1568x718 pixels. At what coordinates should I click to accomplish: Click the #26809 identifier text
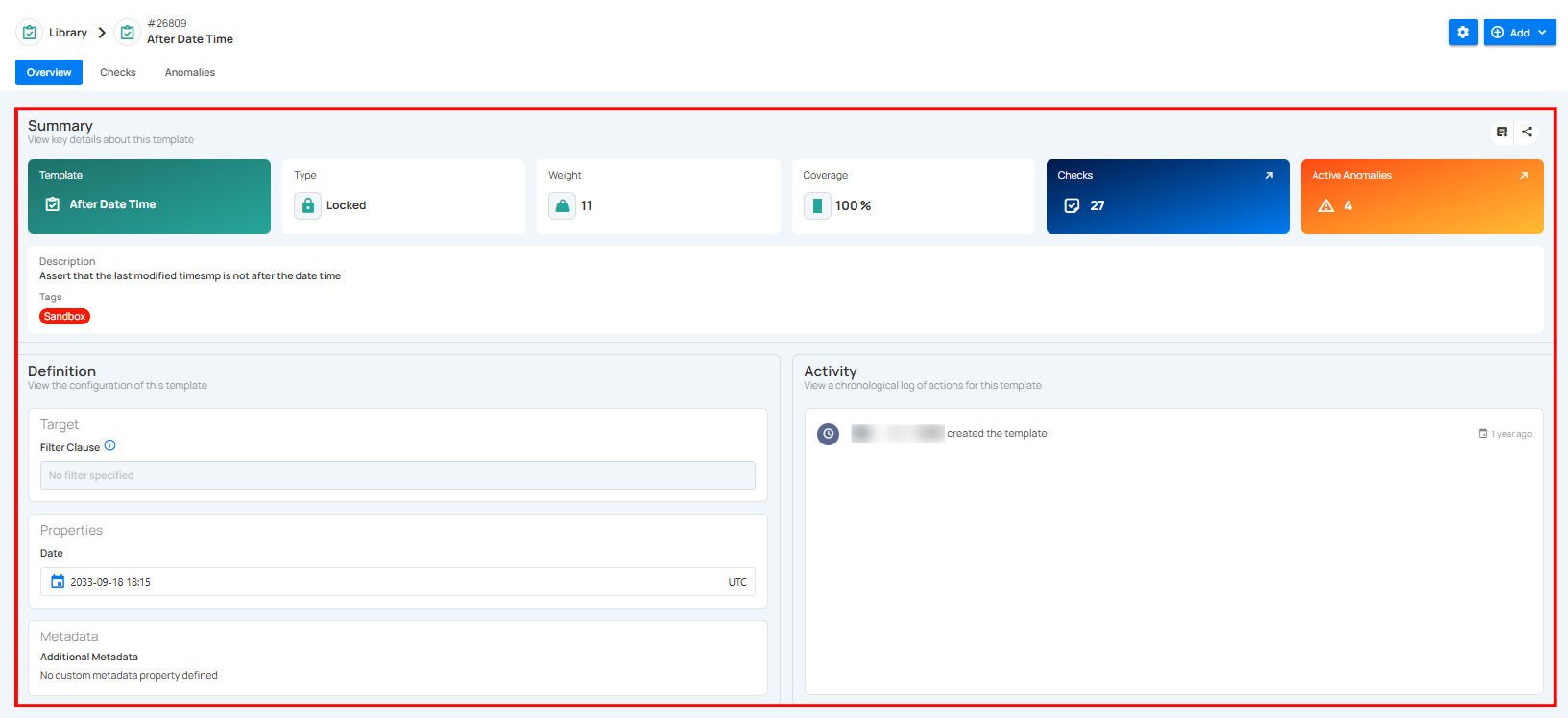click(167, 23)
